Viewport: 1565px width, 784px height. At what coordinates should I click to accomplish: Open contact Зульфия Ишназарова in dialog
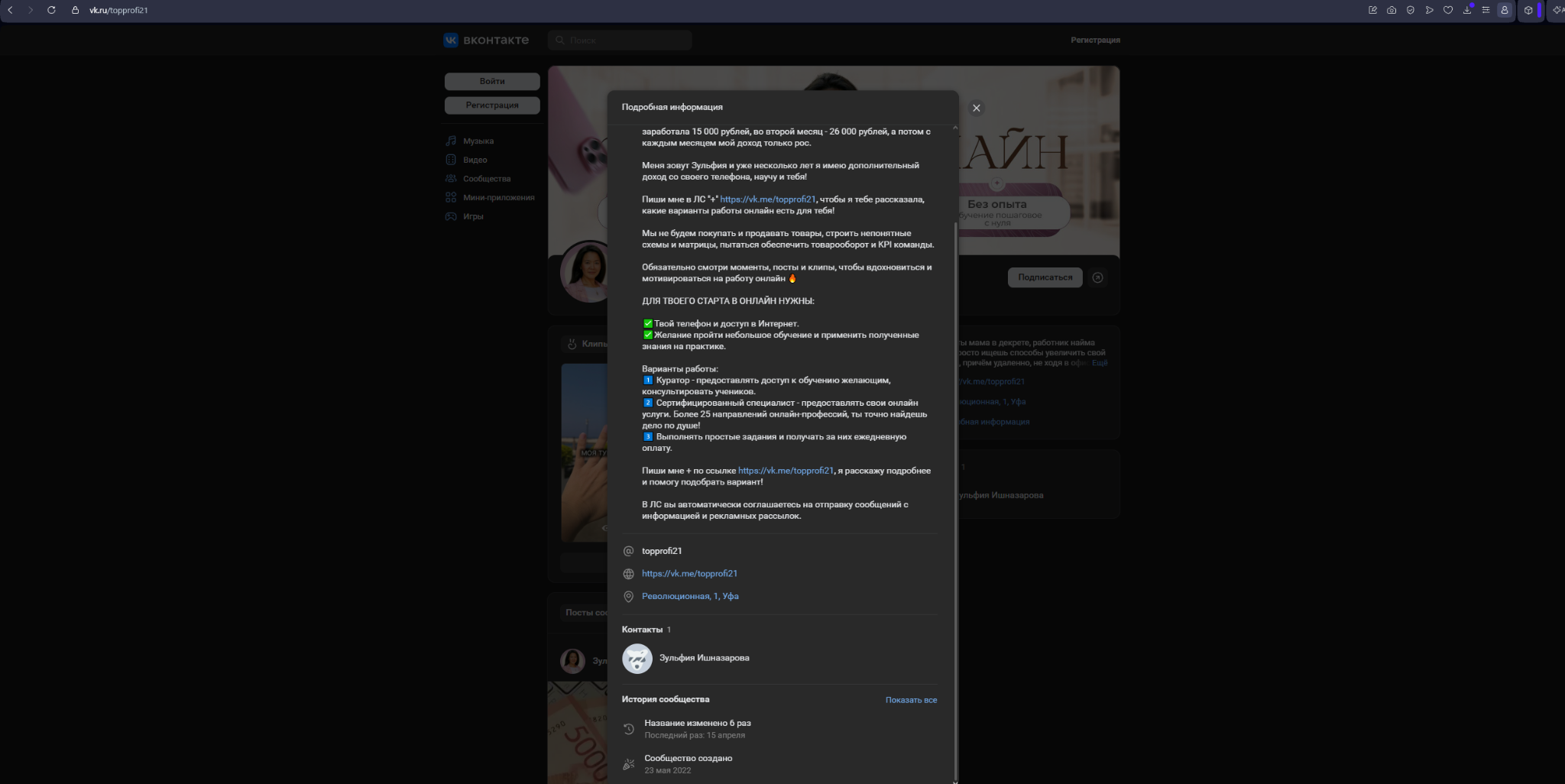coord(704,658)
